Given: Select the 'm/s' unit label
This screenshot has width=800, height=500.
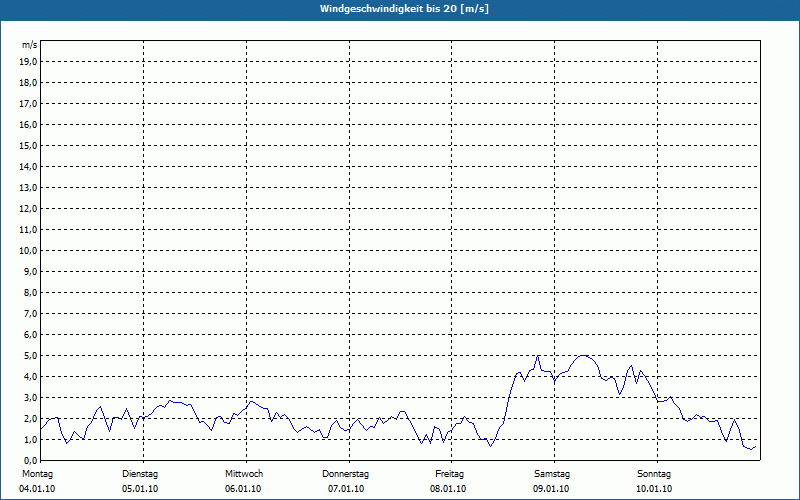Looking at the screenshot, I should tap(30, 45).
